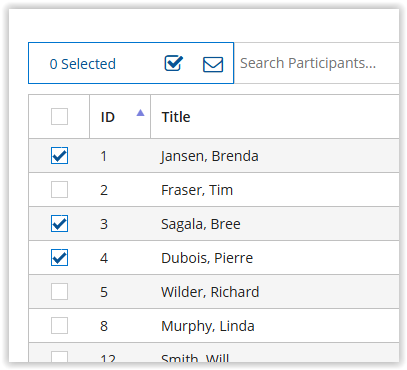
Task: Click the 0 Selected label
Action: pyautogui.click(x=83, y=64)
